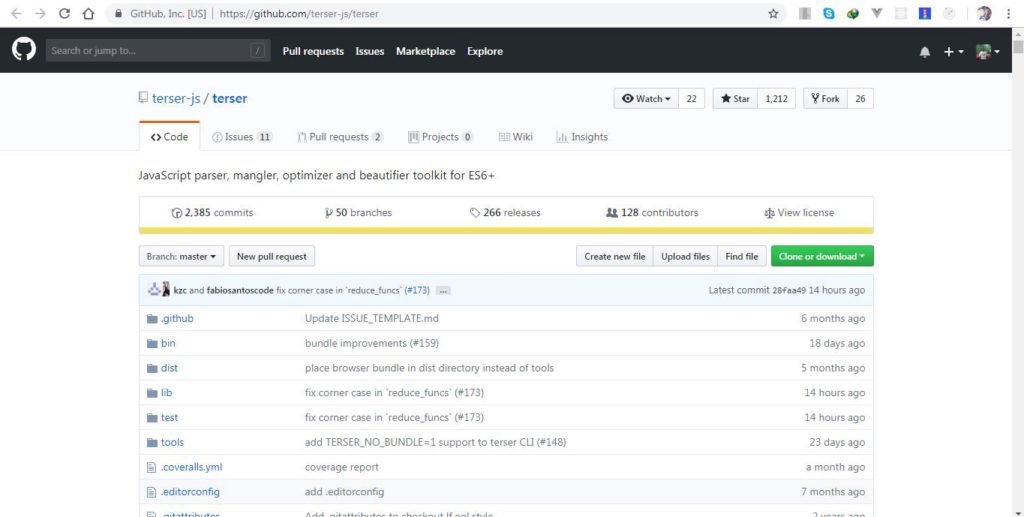Open the Skype extension icon
Viewport: 1024px width, 517px height.
click(x=829, y=14)
